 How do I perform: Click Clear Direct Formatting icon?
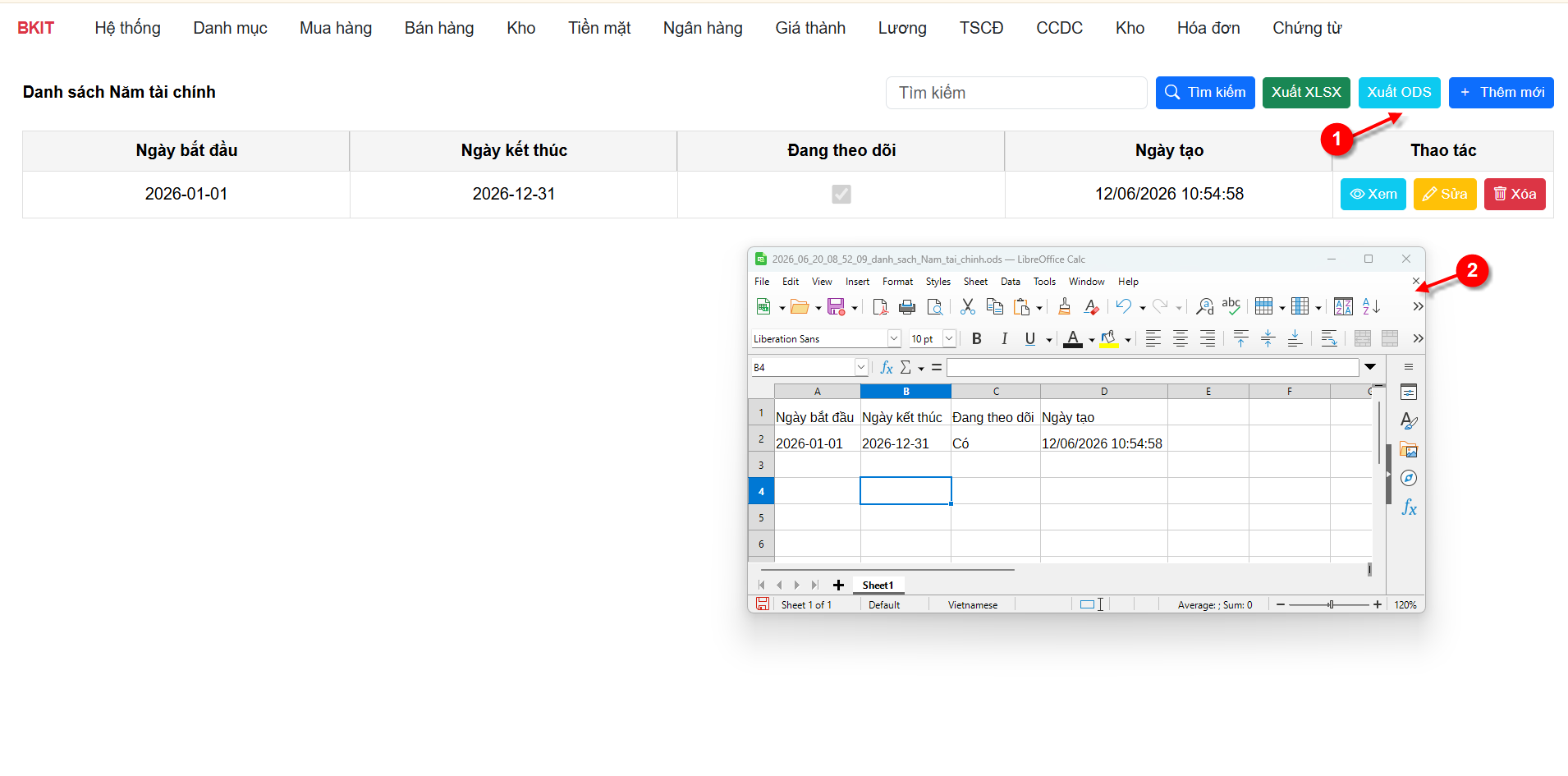tap(1092, 307)
